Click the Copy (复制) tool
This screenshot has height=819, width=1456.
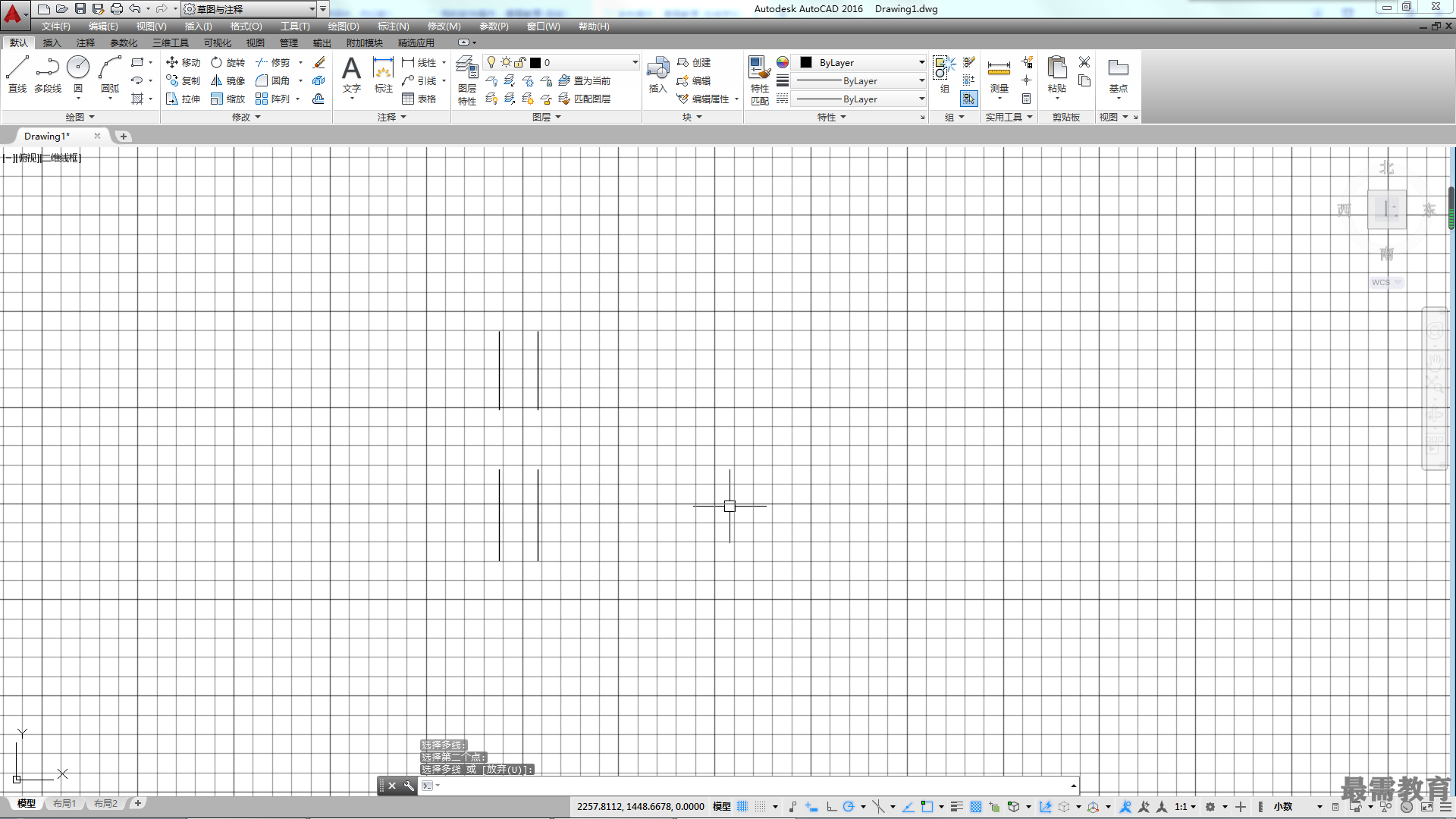[x=183, y=80]
